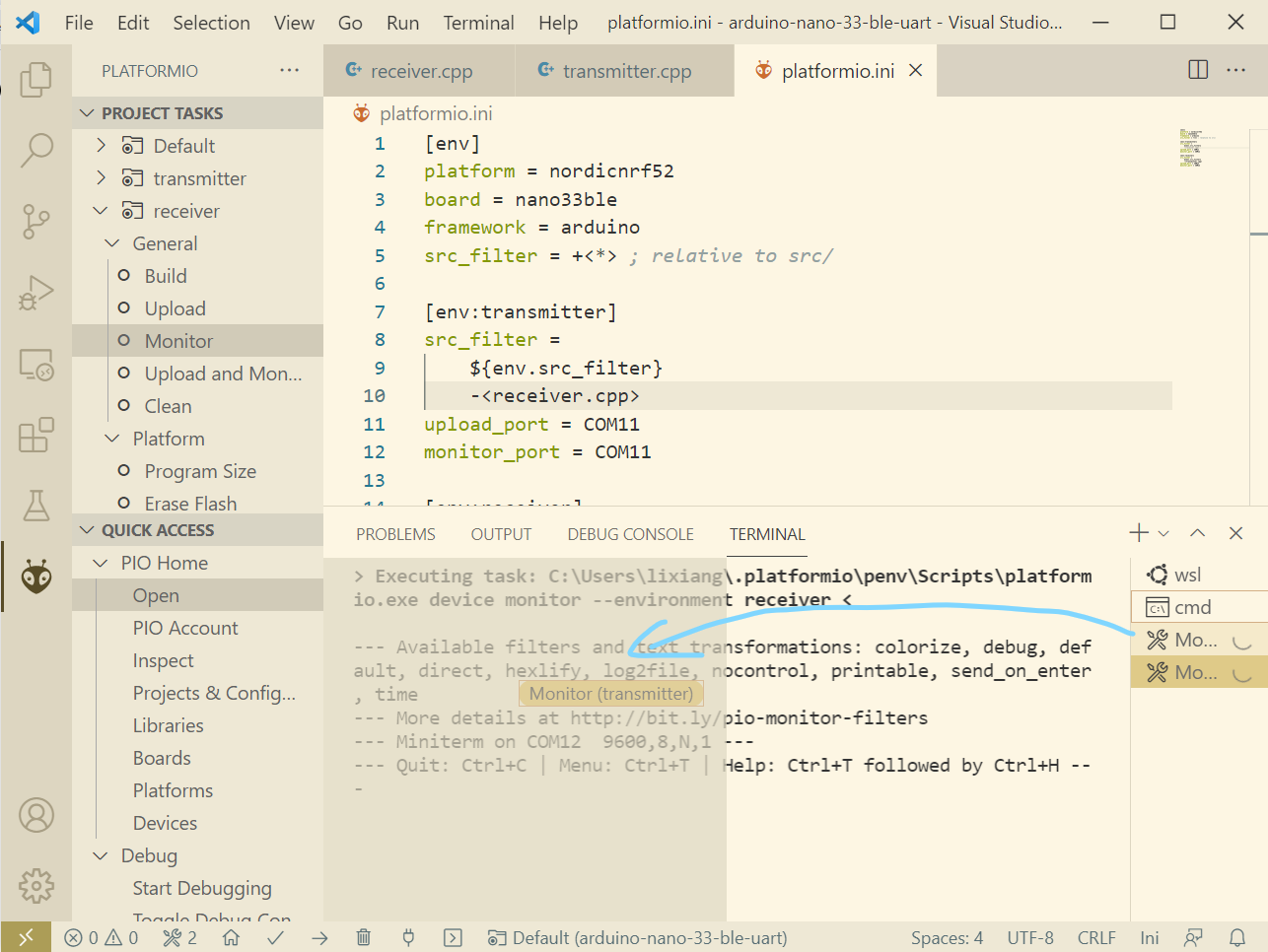Open the Explorer view in activity bar
This screenshot has height=952, width=1268.
coord(36,79)
